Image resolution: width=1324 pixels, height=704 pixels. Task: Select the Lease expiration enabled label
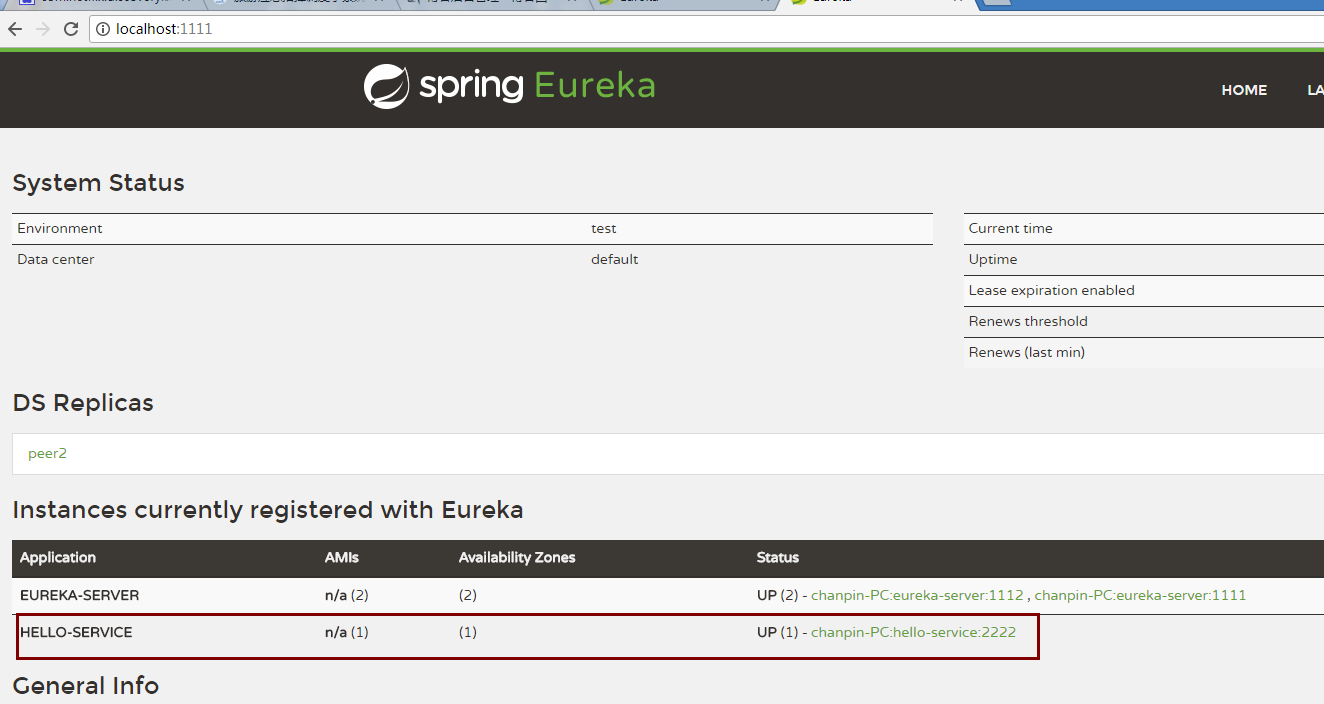click(x=1051, y=290)
